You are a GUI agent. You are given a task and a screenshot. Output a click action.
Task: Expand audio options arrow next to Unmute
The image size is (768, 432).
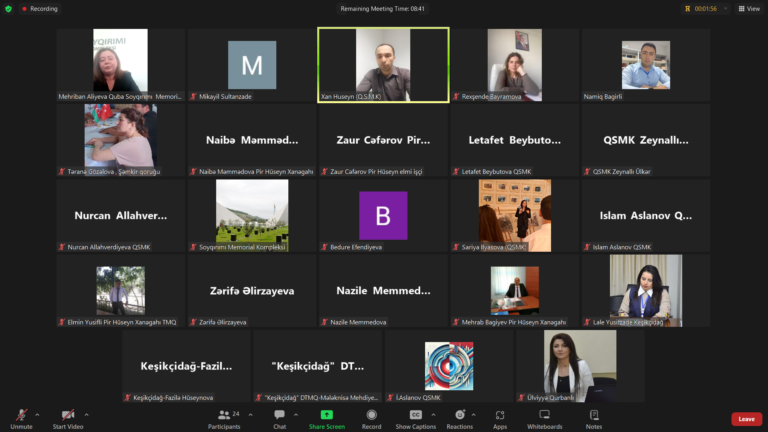(x=37, y=415)
